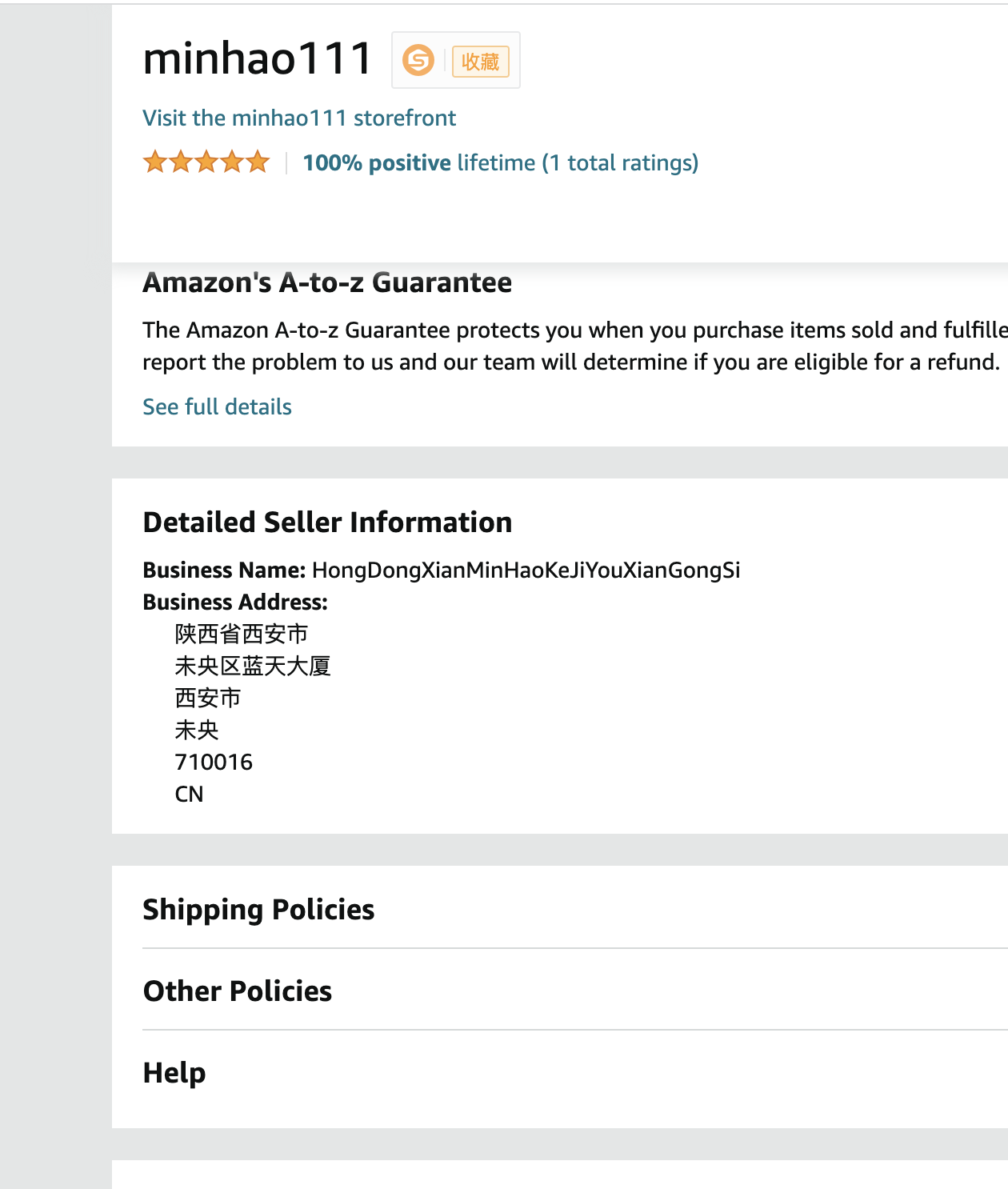
Task: Click the 收藏 favorites button
Action: tap(480, 61)
